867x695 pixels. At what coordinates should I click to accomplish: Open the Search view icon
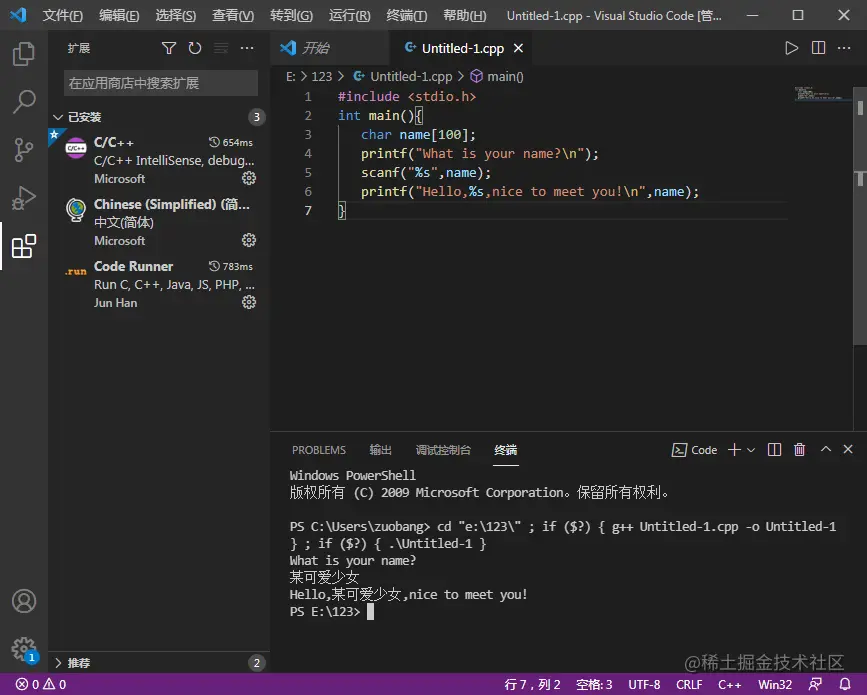click(x=24, y=102)
